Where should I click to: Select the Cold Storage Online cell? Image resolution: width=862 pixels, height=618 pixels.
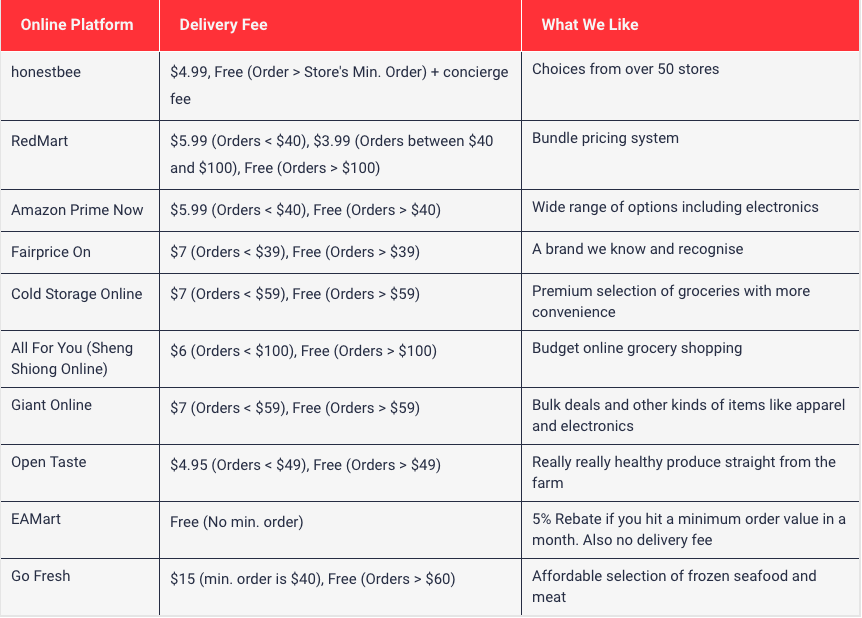(77, 294)
